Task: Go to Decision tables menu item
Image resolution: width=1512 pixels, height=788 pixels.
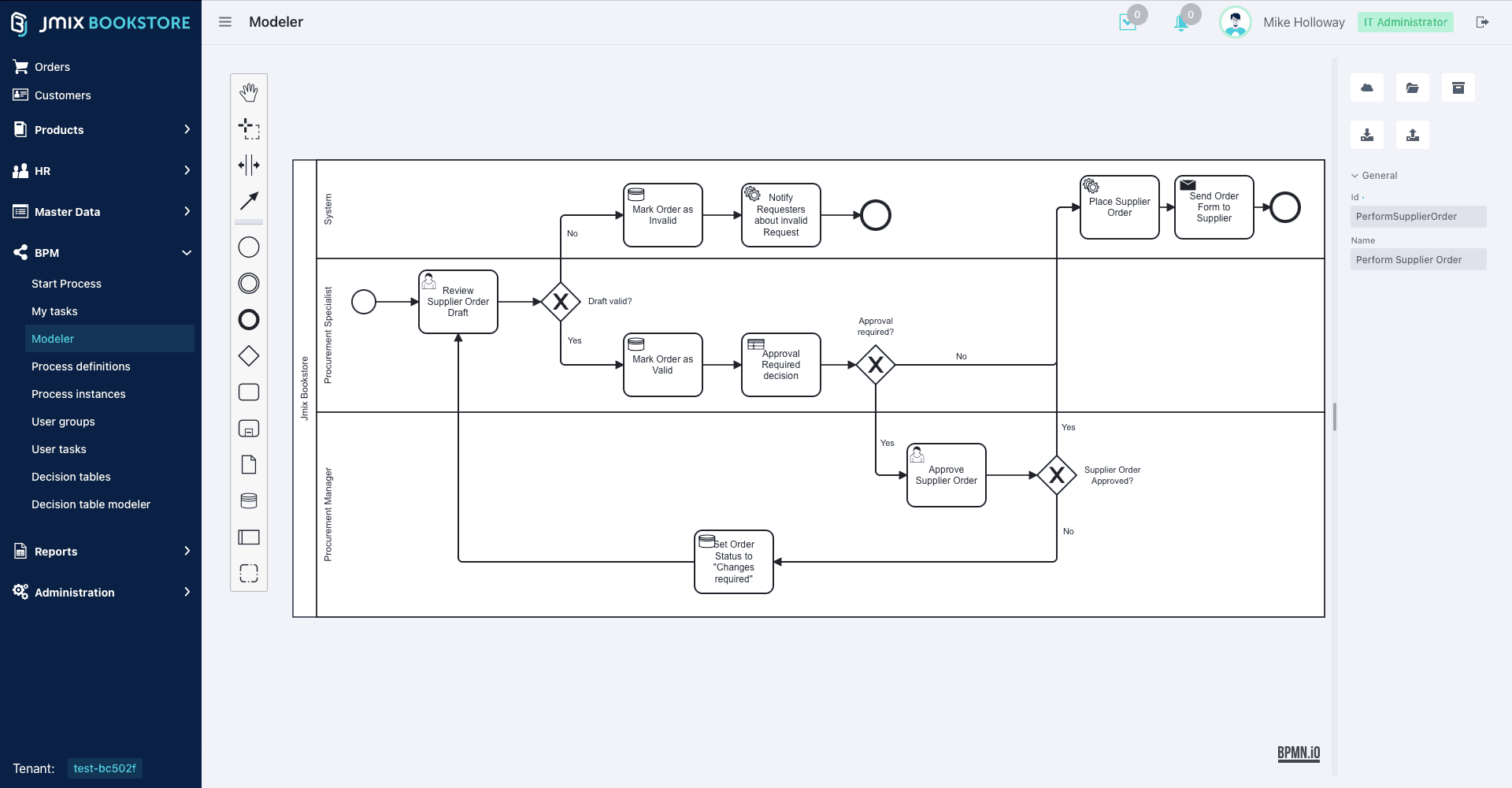Action: (x=71, y=477)
